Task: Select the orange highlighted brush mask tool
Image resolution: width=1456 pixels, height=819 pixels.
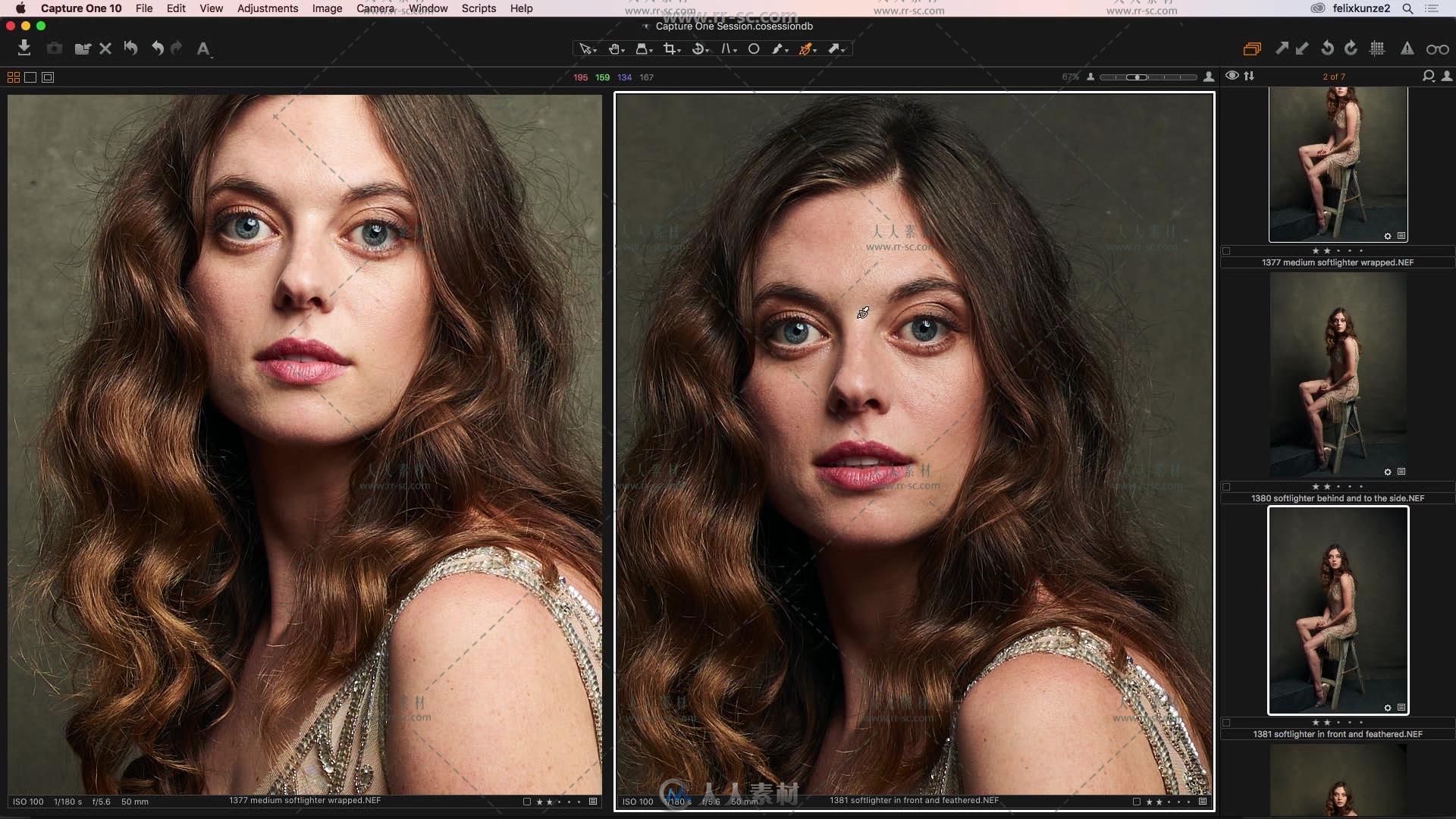Action: pyautogui.click(x=807, y=49)
